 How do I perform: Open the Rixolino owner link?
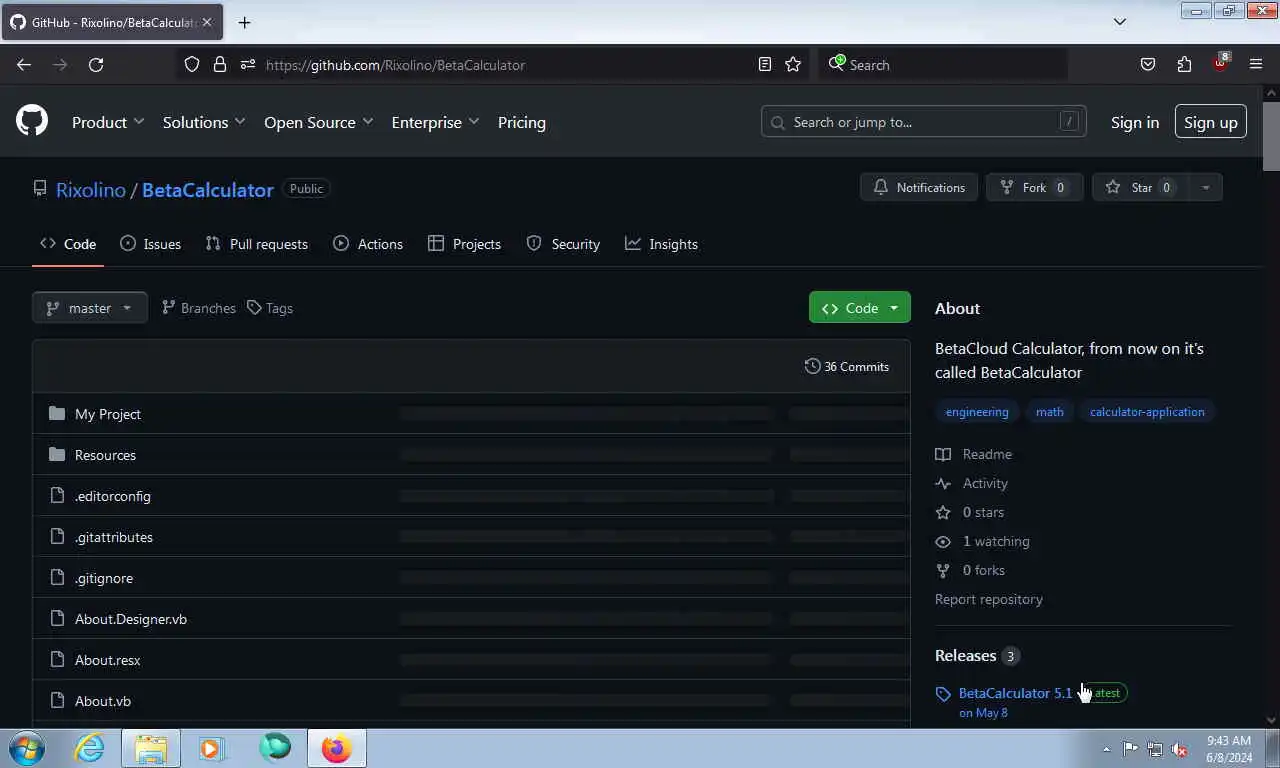pyautogui.click(x=91, y=190)
